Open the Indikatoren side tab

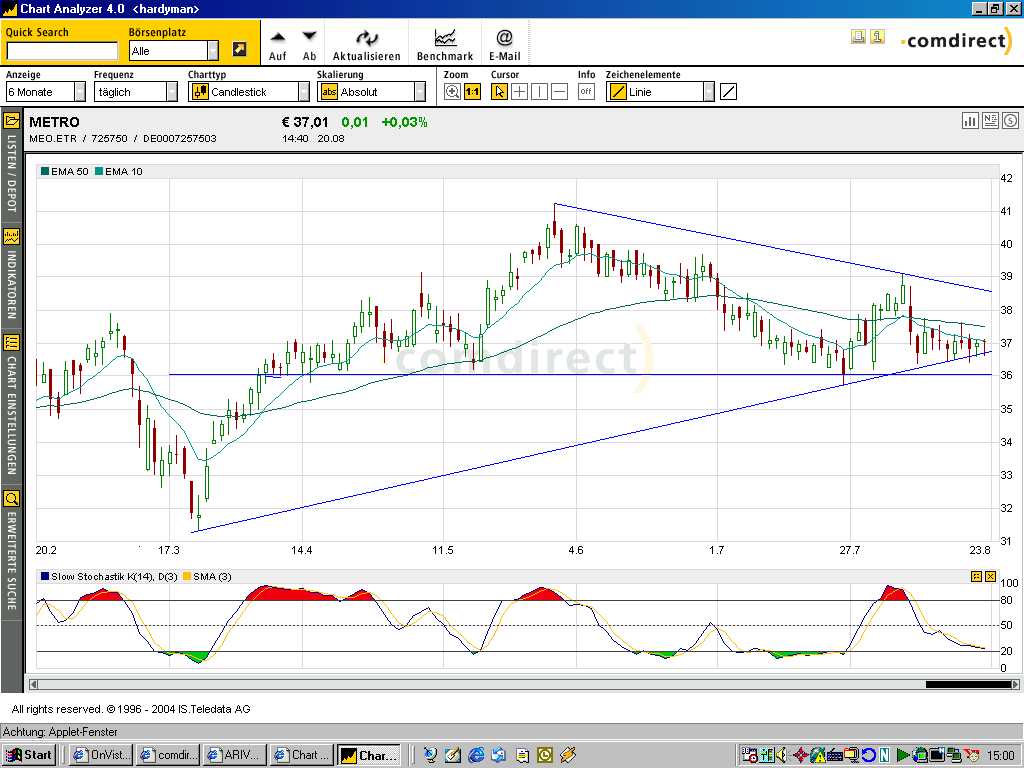11,272
